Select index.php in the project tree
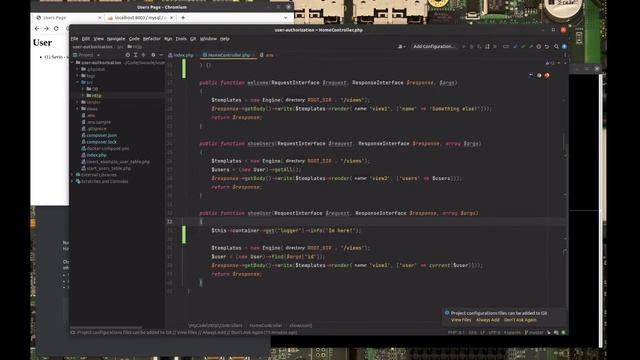This screenshot has width=640, height=360. click(x=94, y=155)
